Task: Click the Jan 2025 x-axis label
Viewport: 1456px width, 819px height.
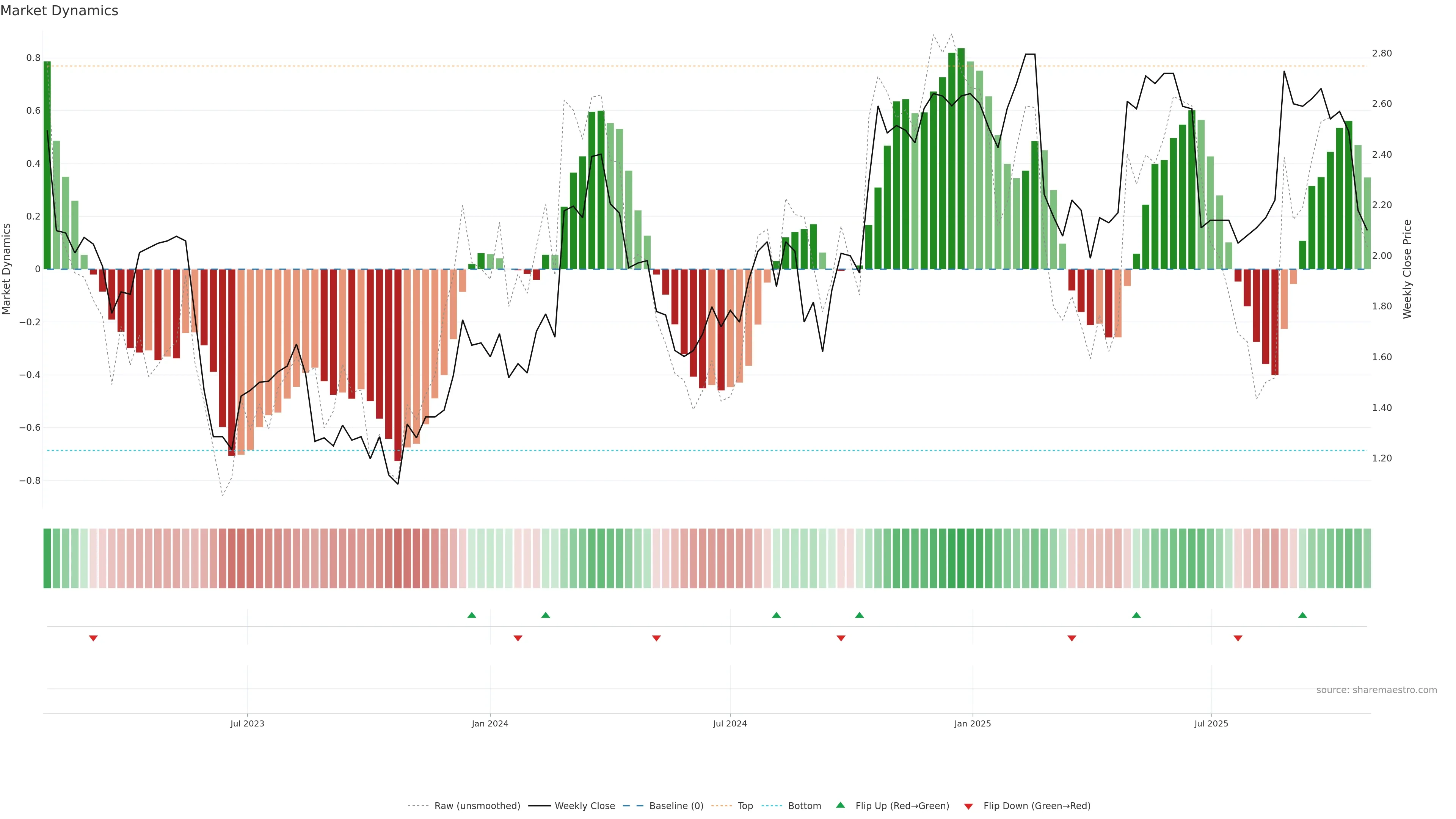Action: (972, 723)
